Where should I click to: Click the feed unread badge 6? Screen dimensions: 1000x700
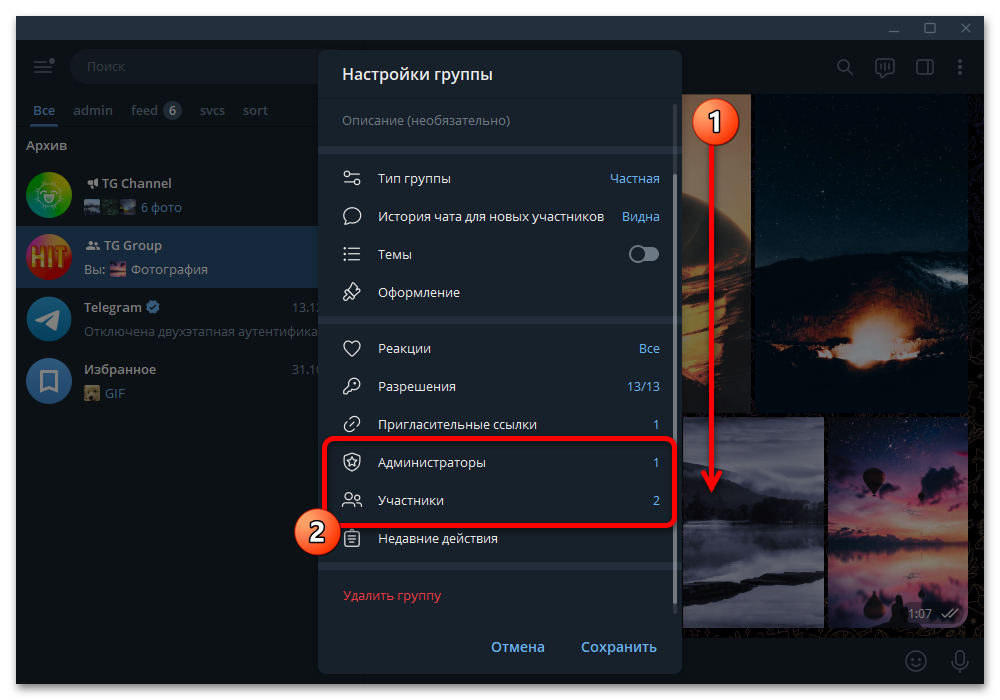(x=172, y=110)
